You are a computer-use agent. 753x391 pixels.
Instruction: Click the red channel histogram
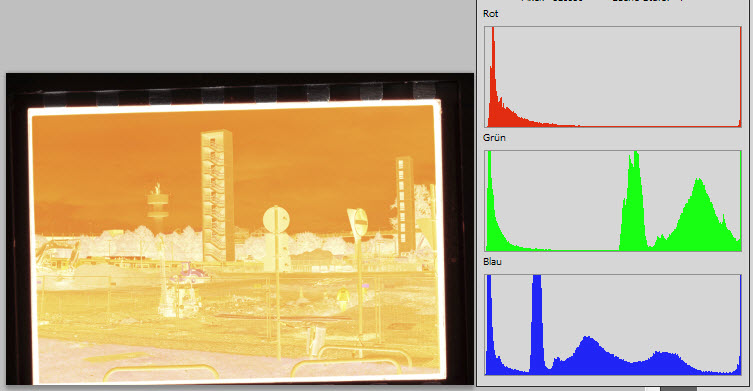pyautogui.click(x=613, y=77)
